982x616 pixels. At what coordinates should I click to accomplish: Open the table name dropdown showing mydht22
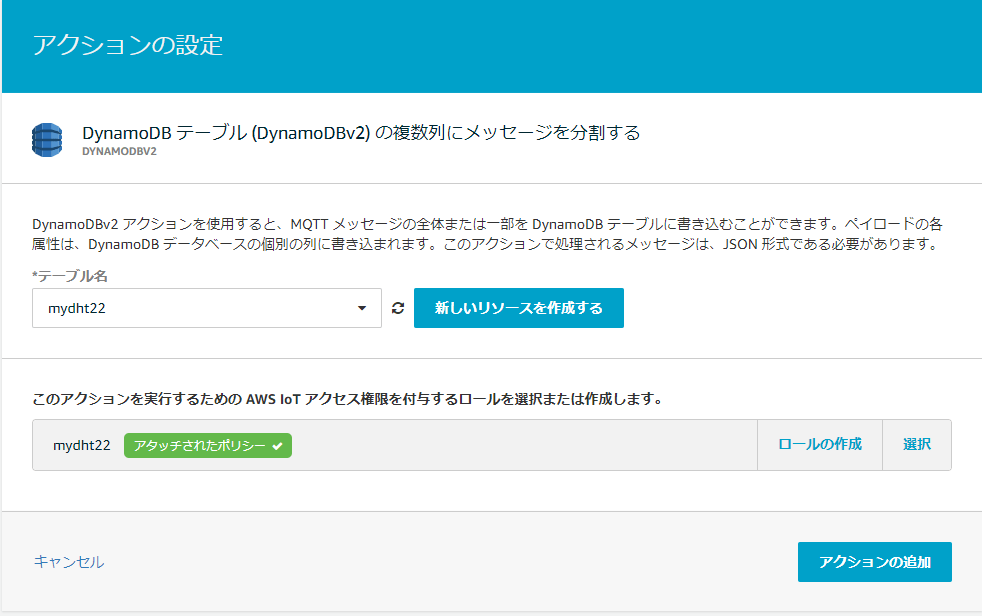click(x=207, y=308)
